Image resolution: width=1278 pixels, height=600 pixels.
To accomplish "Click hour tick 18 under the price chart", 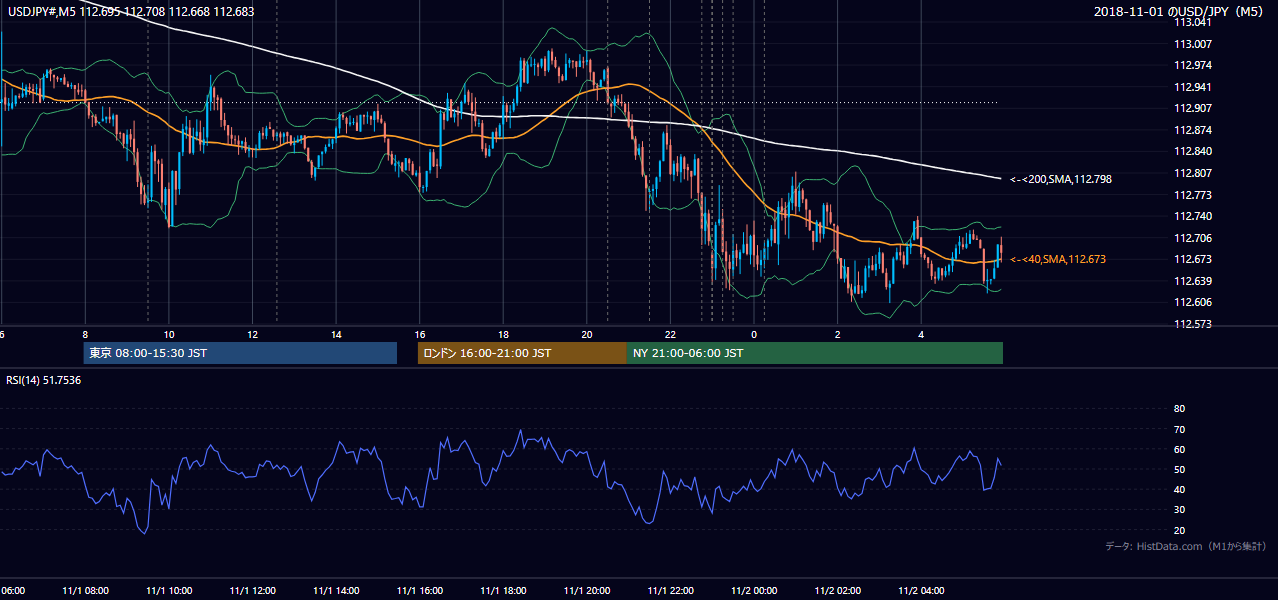I will (x=504, y=334).
